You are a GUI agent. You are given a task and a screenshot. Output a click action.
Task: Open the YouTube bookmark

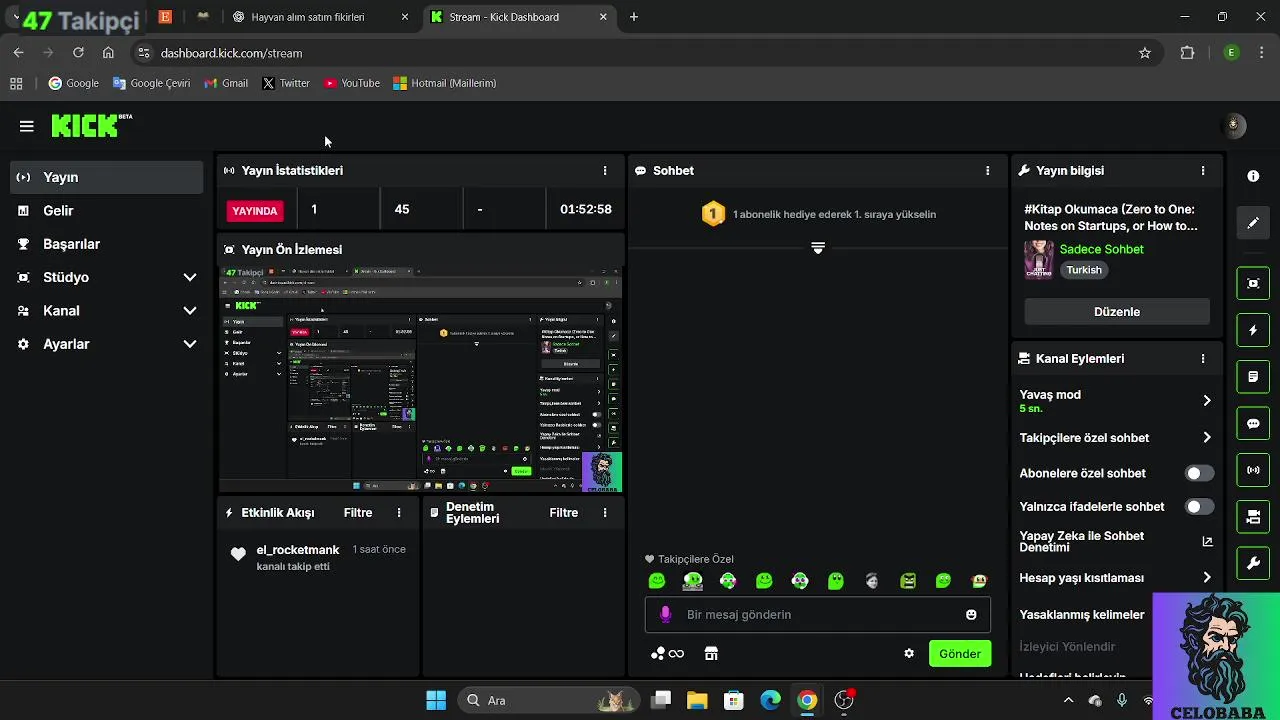point(352,83)
